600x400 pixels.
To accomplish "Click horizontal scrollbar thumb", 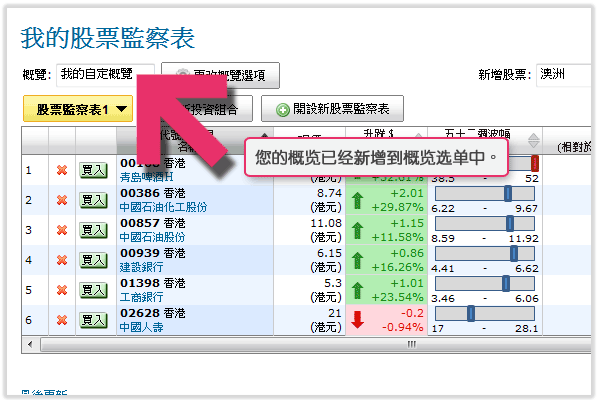I will pos(316,345).
